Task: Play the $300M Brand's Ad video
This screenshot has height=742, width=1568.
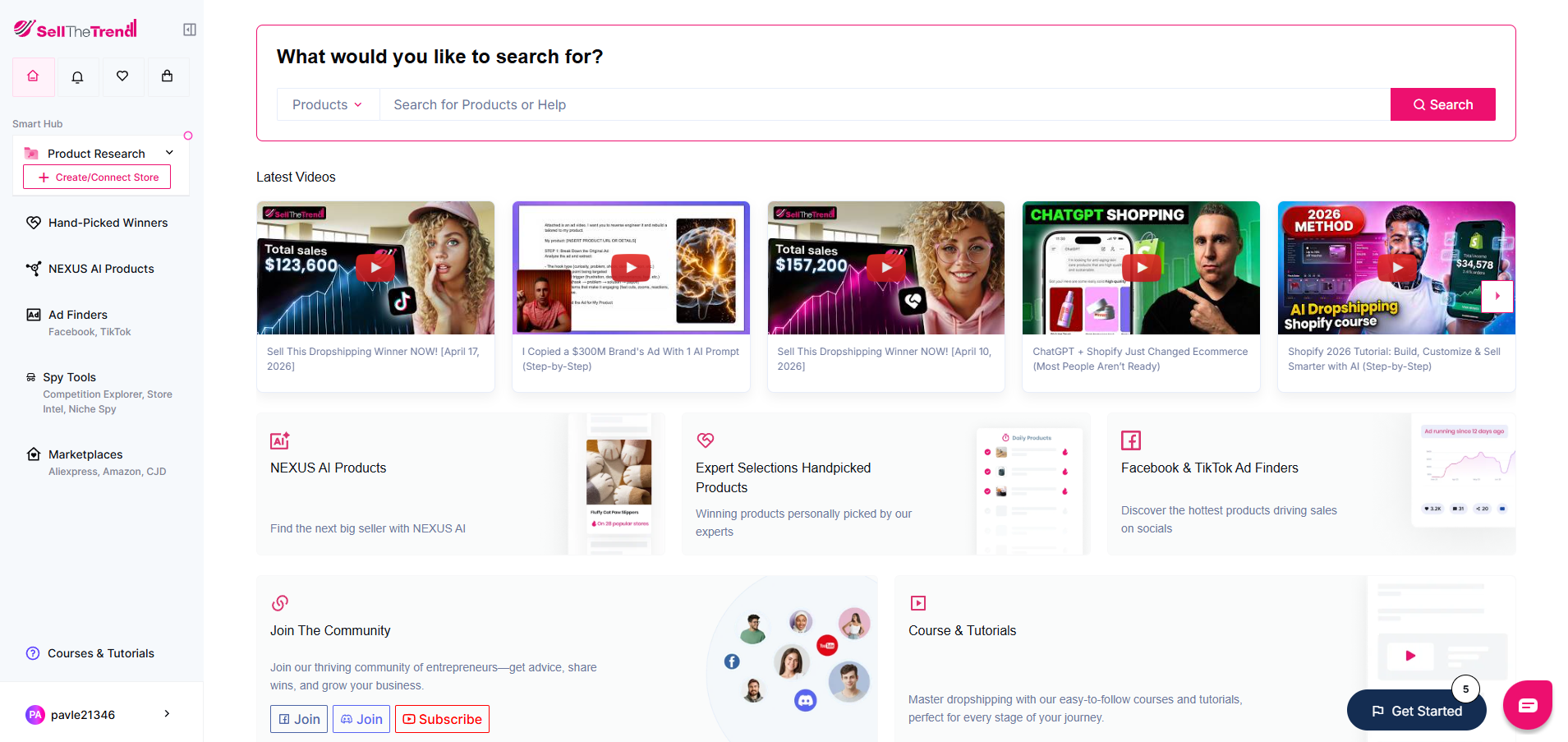Action: click(x=631, y=268)
